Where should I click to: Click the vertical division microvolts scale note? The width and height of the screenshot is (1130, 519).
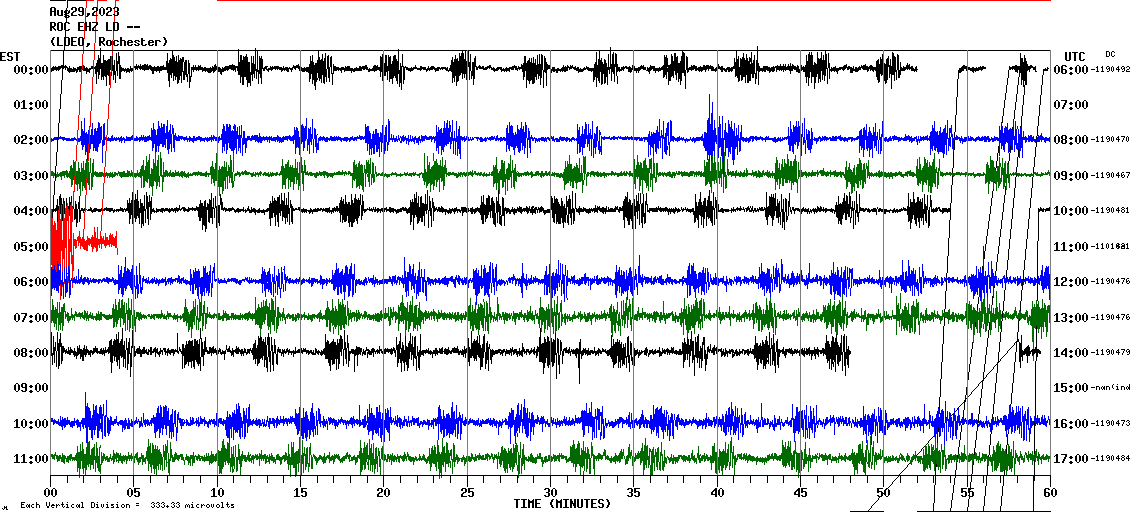point(127,505)
